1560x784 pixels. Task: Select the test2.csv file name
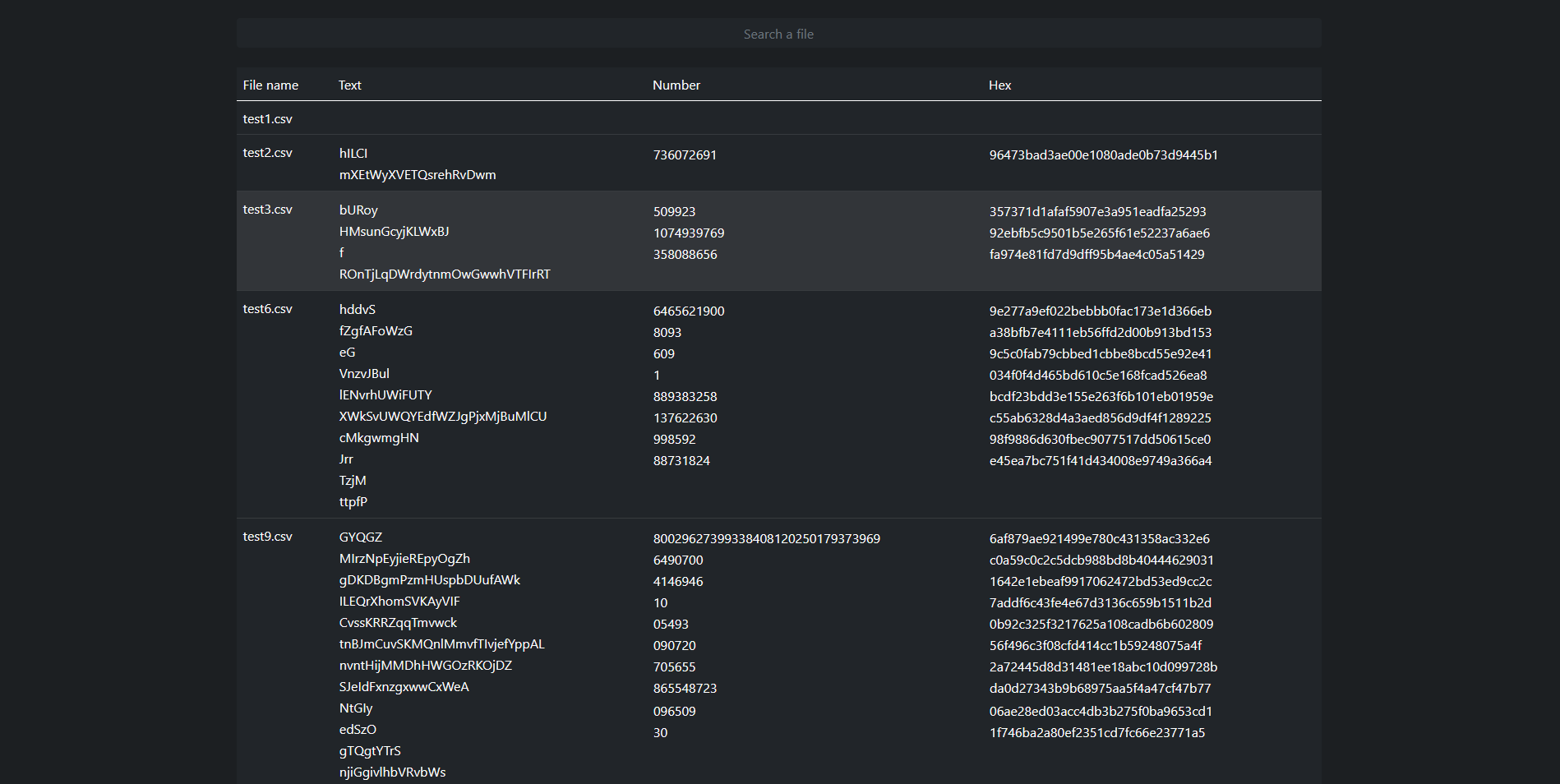268,153
